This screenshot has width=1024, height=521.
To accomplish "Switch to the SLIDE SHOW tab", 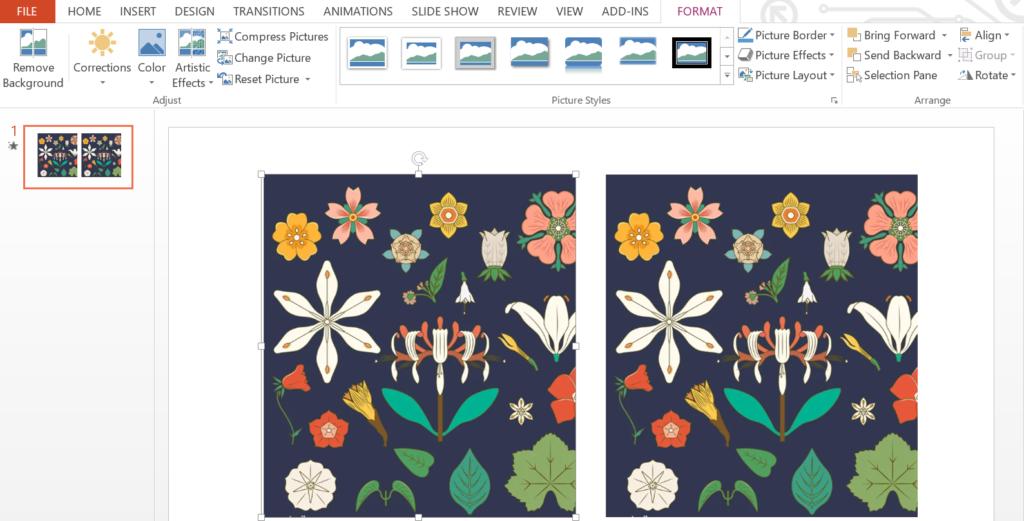I will pyautogui.click(x=445, y=12).
